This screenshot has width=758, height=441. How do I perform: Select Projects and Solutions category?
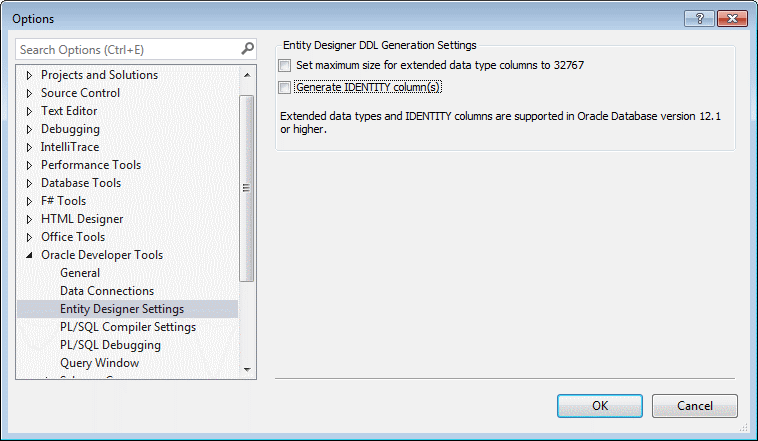pos(99,75)
